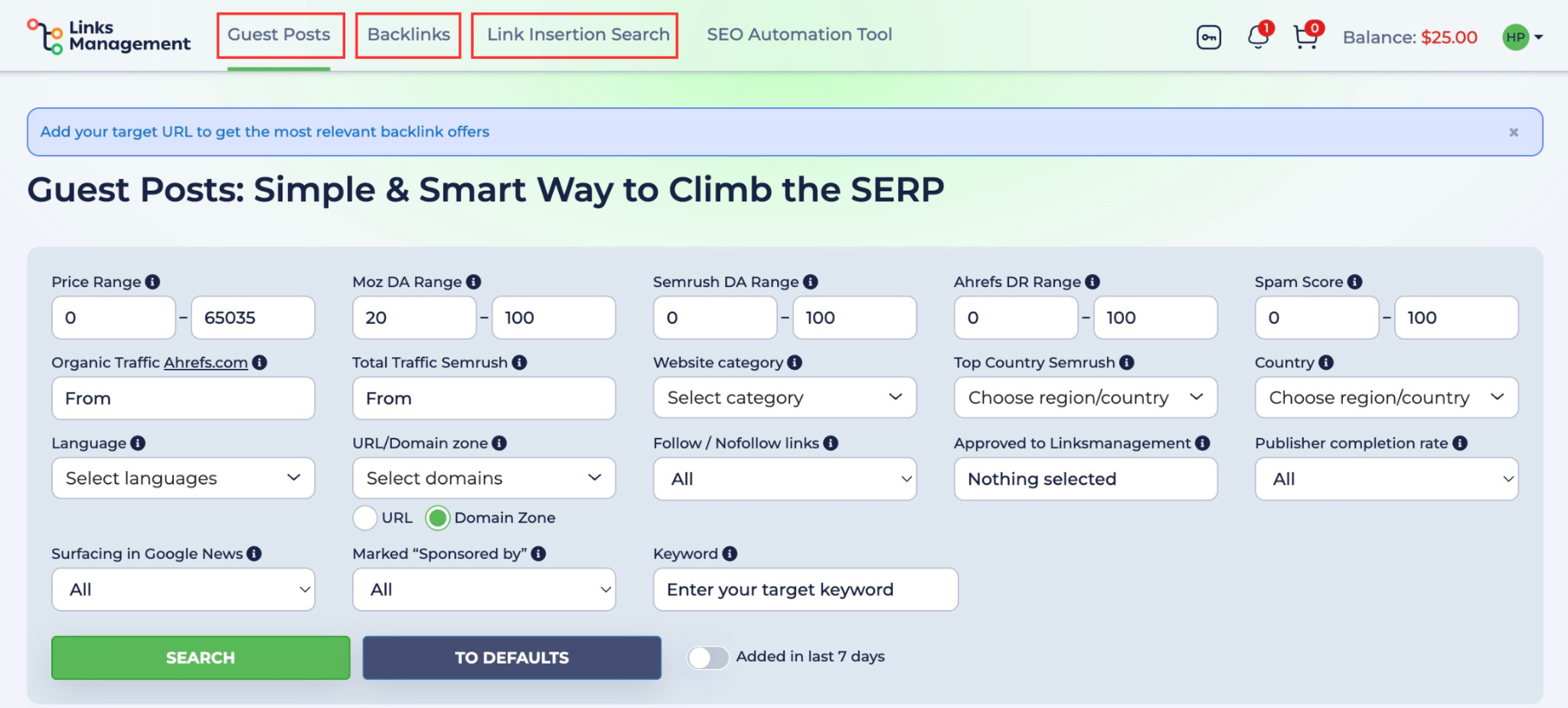Show info for Price Range

point(153,282)
